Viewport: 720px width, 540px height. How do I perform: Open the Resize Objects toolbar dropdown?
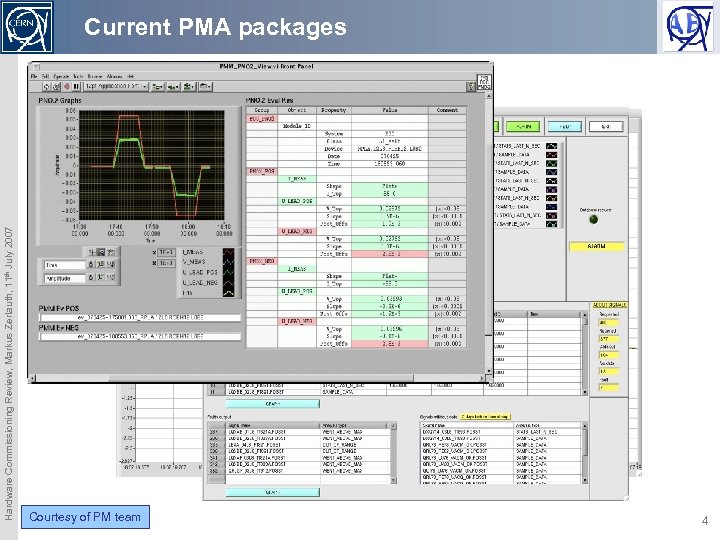(189, 86)
